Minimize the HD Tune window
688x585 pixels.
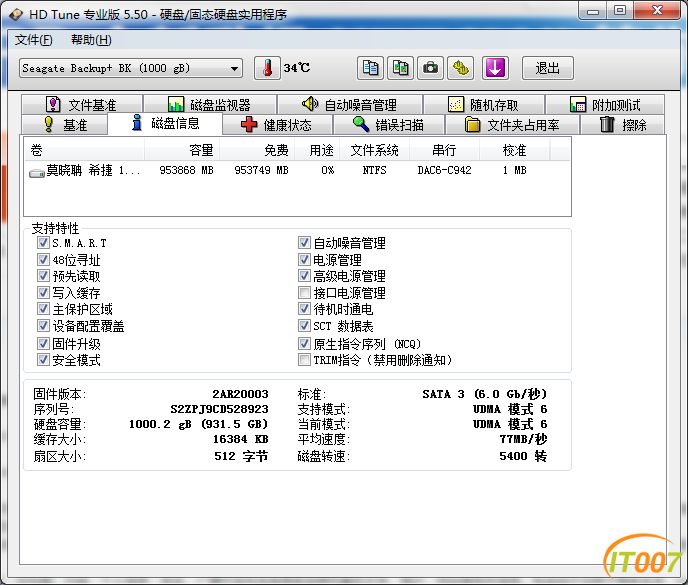click(593, 11)
